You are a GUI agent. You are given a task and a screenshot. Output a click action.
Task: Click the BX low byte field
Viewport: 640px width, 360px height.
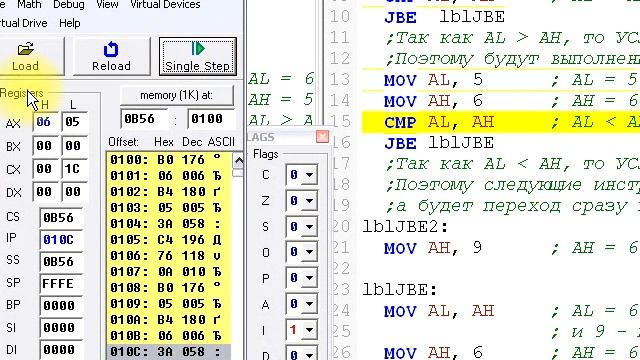pos(74,146)
